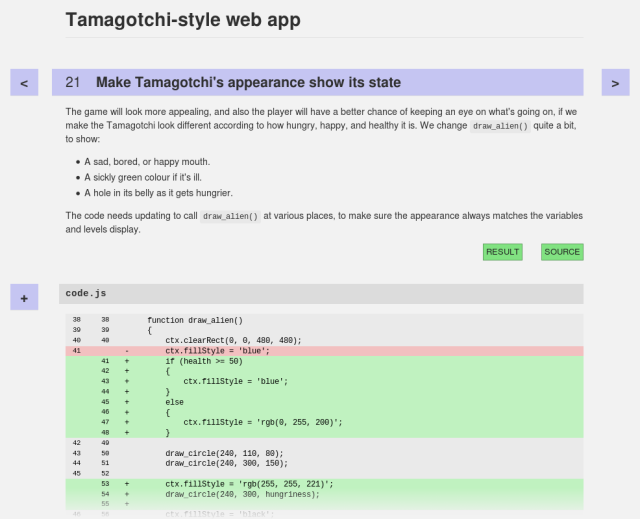
Task: Click the bullet 'A sickly green colour if it's ill.'
Action: (x=143, y=177)
